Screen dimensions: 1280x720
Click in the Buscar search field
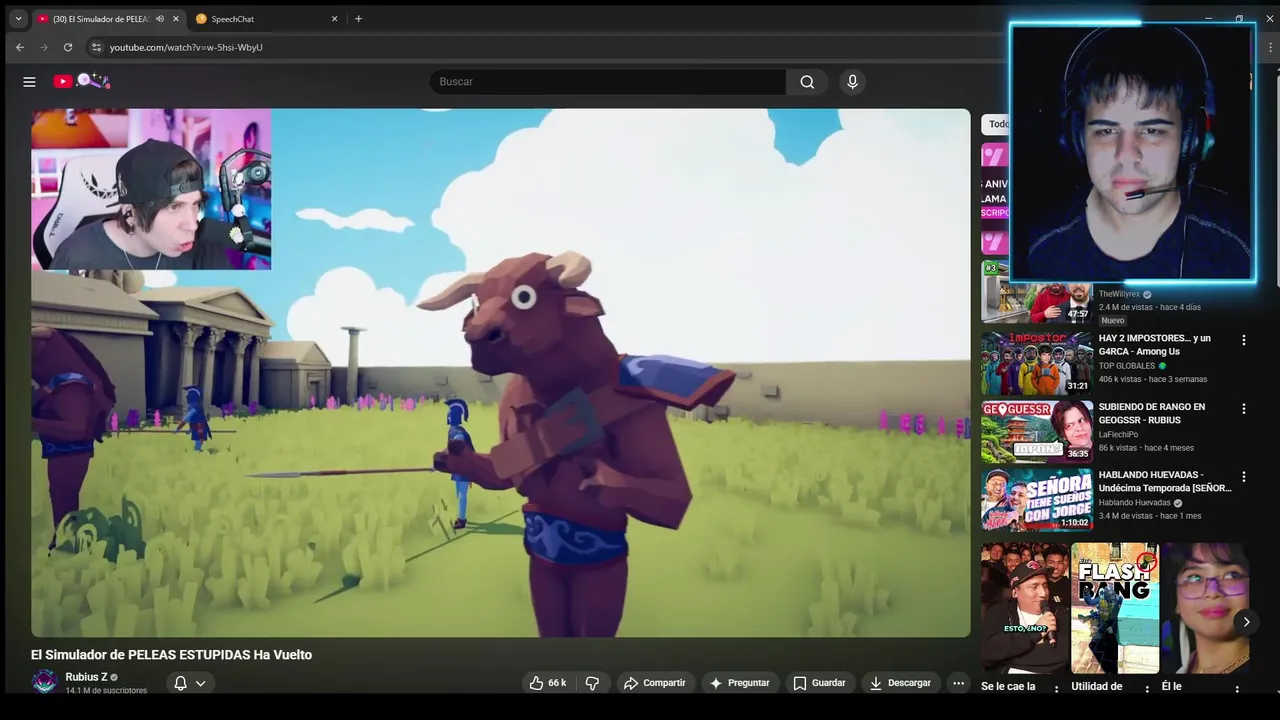click(608, 82)
